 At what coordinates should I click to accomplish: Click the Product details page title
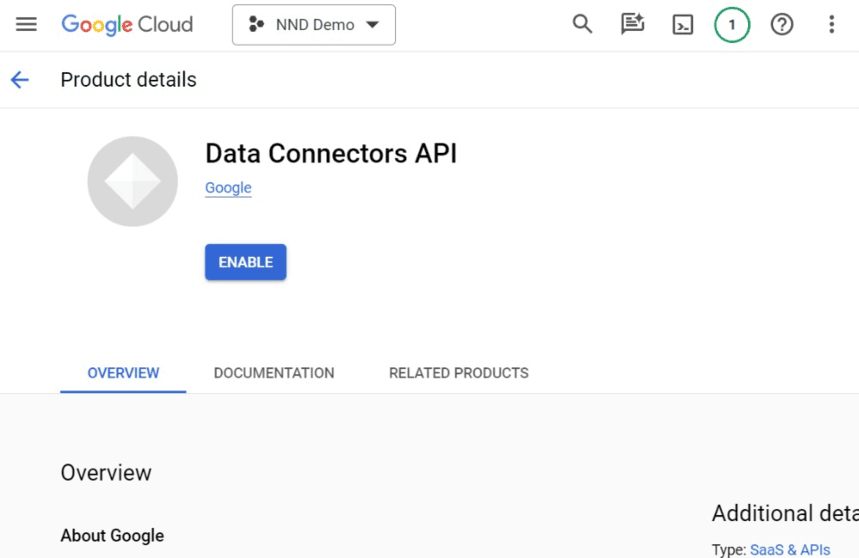pyautogui.click(x=128, y=80)
